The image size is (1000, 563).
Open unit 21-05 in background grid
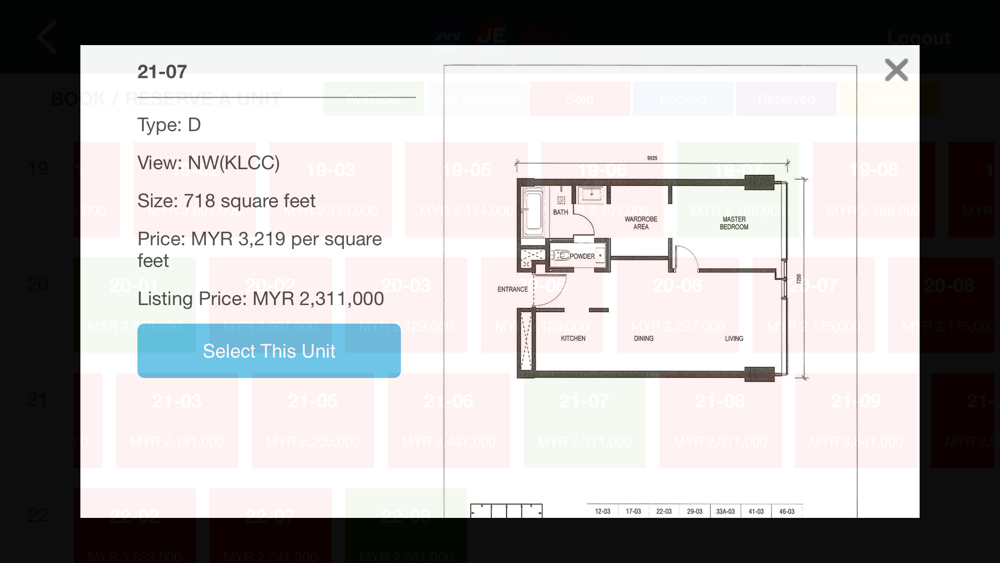(312, 420)
